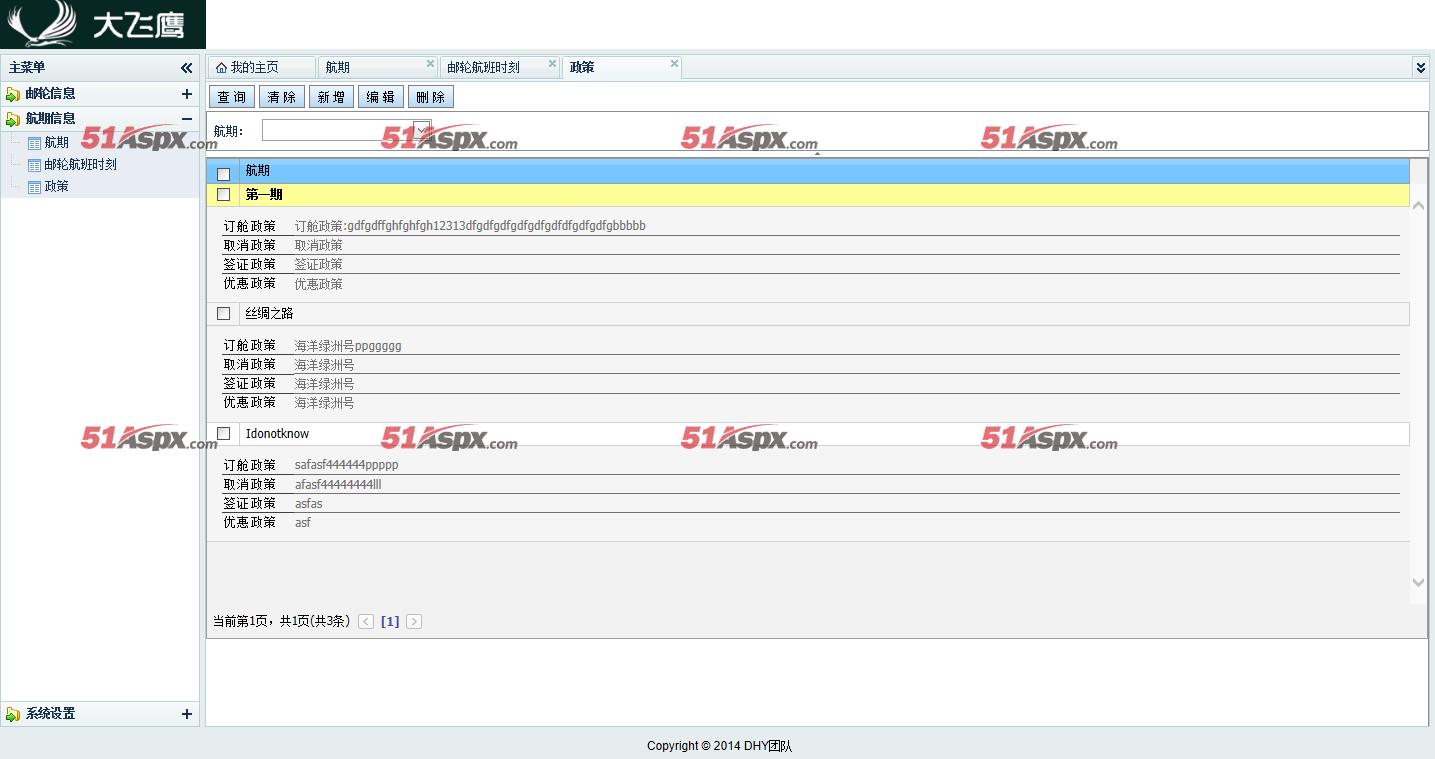The width and height of the screenshot is (1435, 759).
Task: Sort by the 航期 column header
Action: [x=258, y=171]
